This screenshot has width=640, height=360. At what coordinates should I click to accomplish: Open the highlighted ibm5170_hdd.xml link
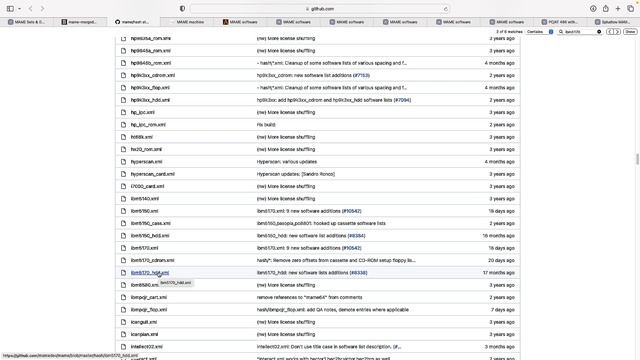click(150, 273)
